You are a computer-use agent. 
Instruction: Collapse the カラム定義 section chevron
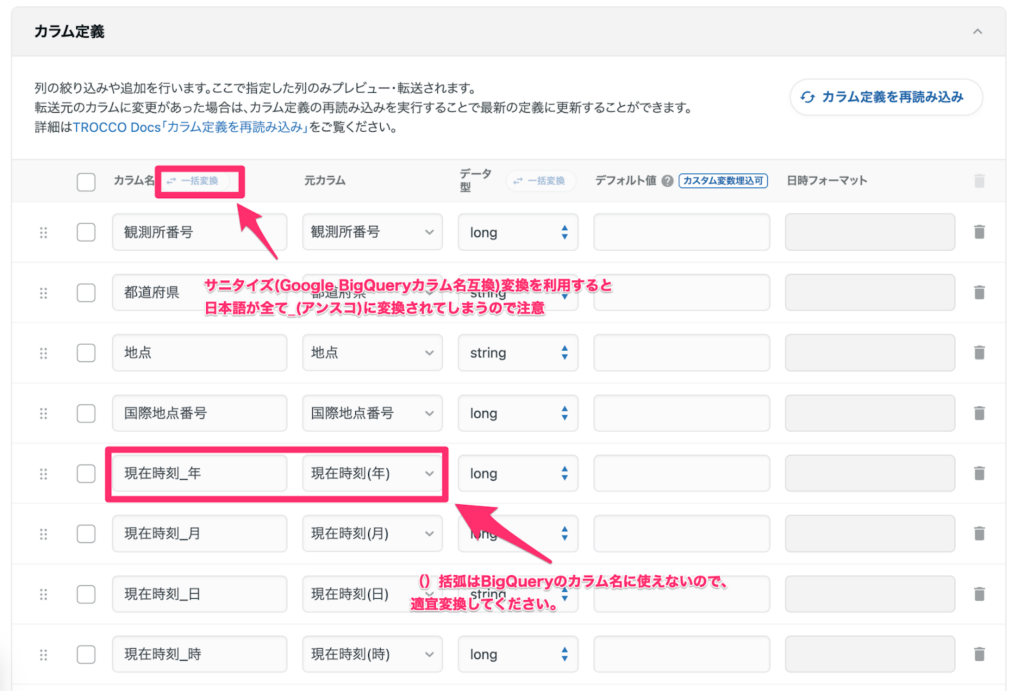coord(977,32)
